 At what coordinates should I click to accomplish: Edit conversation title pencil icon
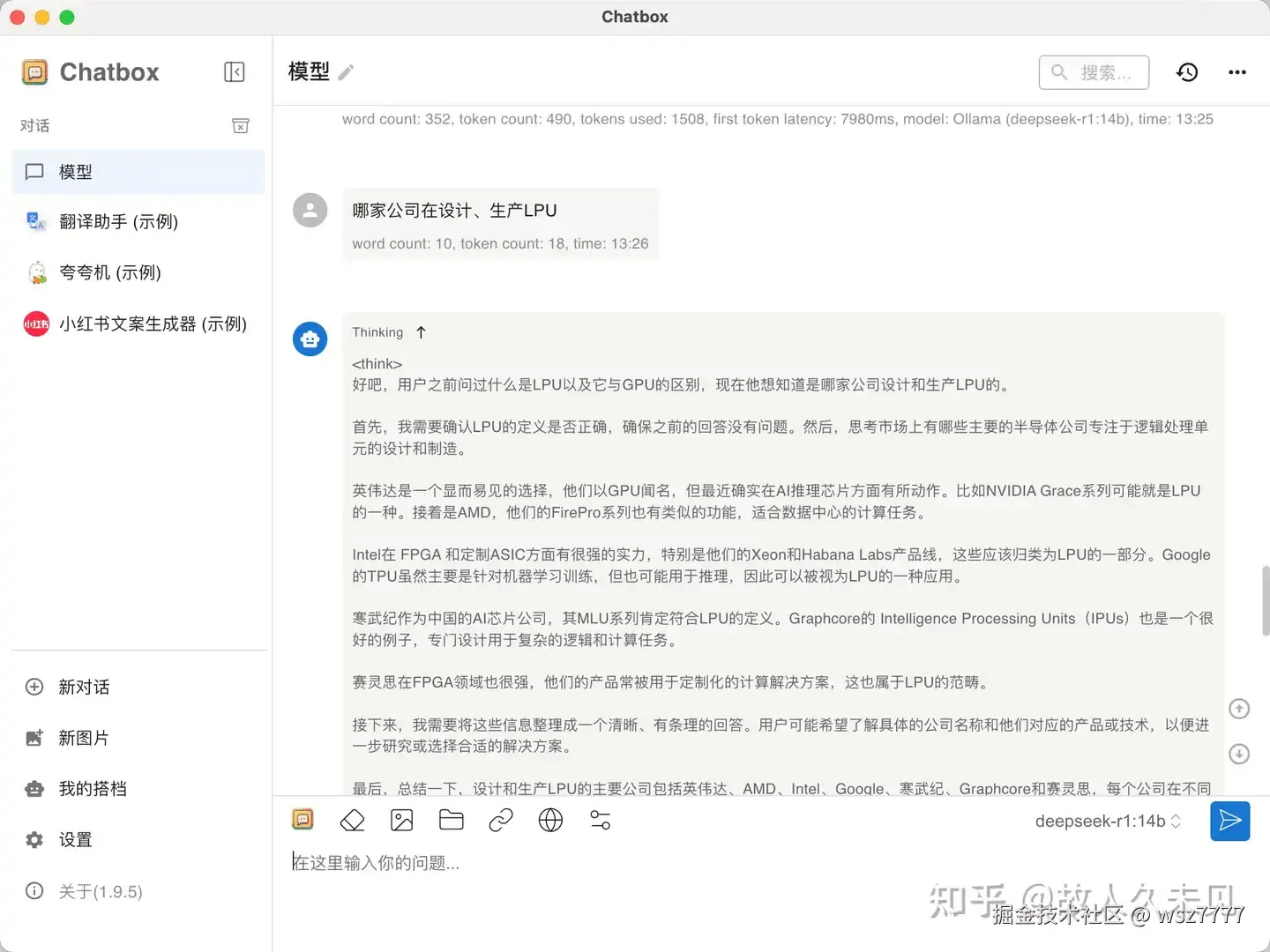(346, 72)
